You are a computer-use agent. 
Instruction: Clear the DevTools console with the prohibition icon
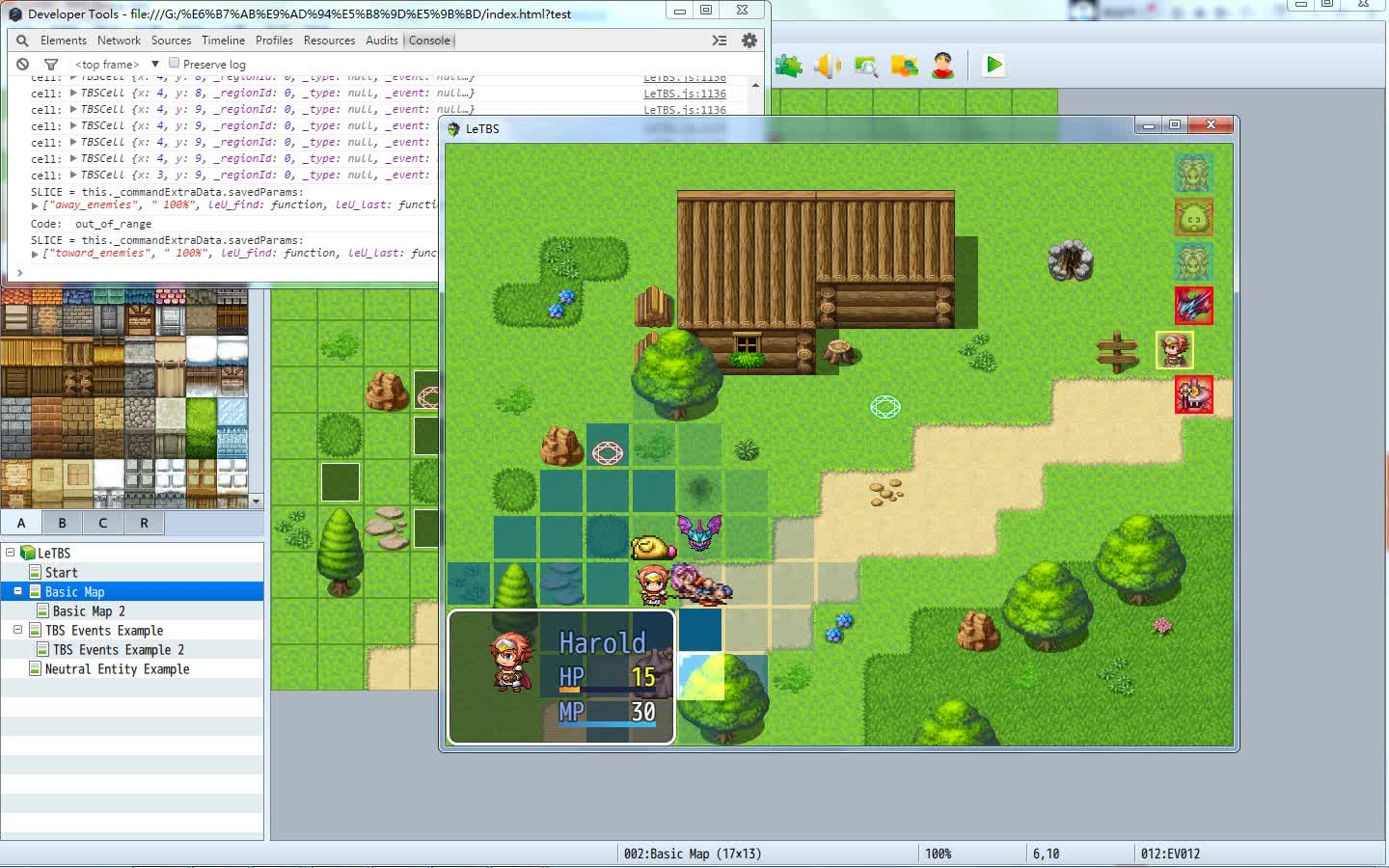point(21,63)
